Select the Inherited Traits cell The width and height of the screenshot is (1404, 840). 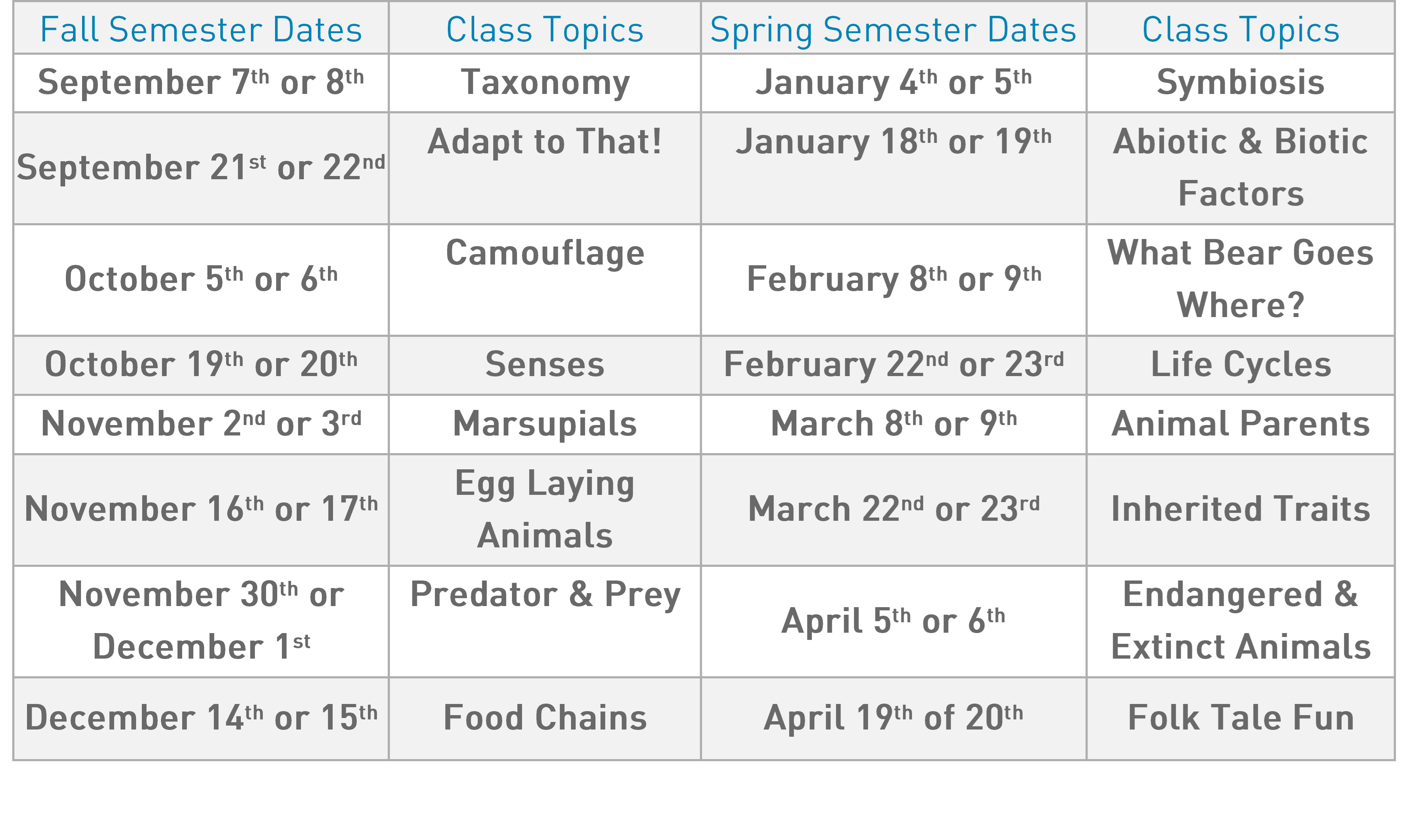(x=1241, y=509)
